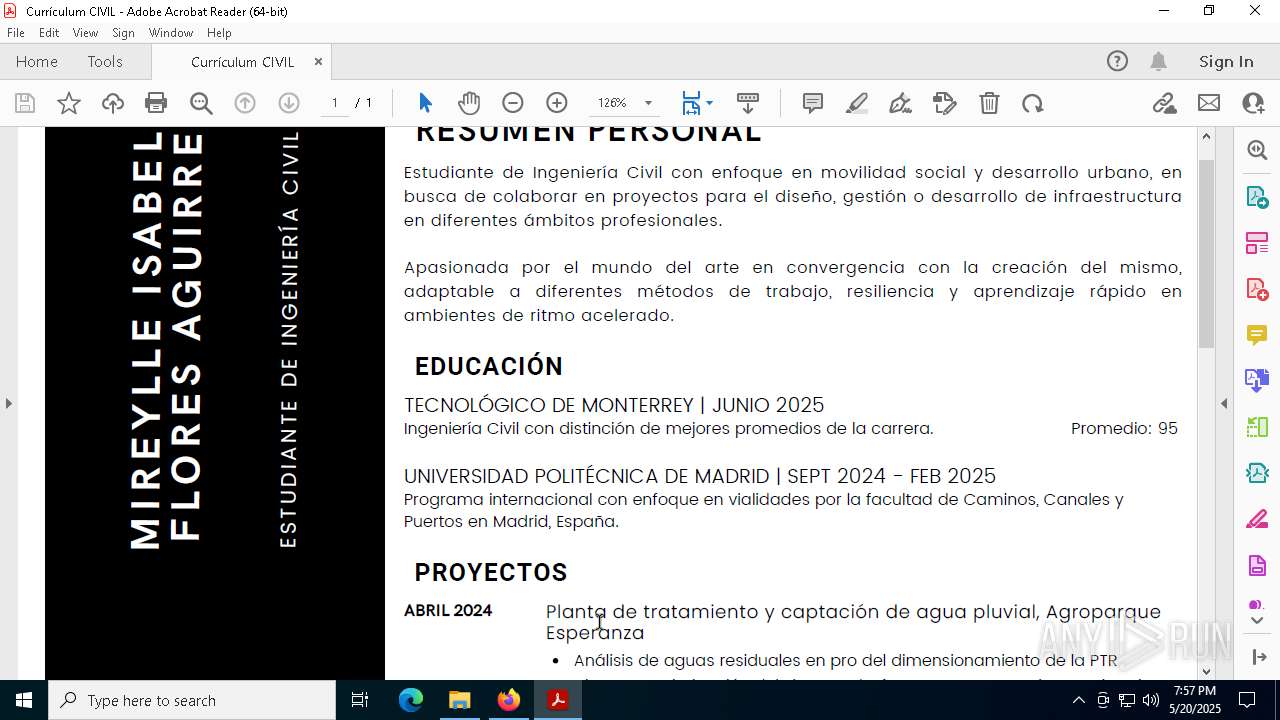1280x720 pixels.
Task: Click the scroll up arrow of document
Action: click(1206, 136)
